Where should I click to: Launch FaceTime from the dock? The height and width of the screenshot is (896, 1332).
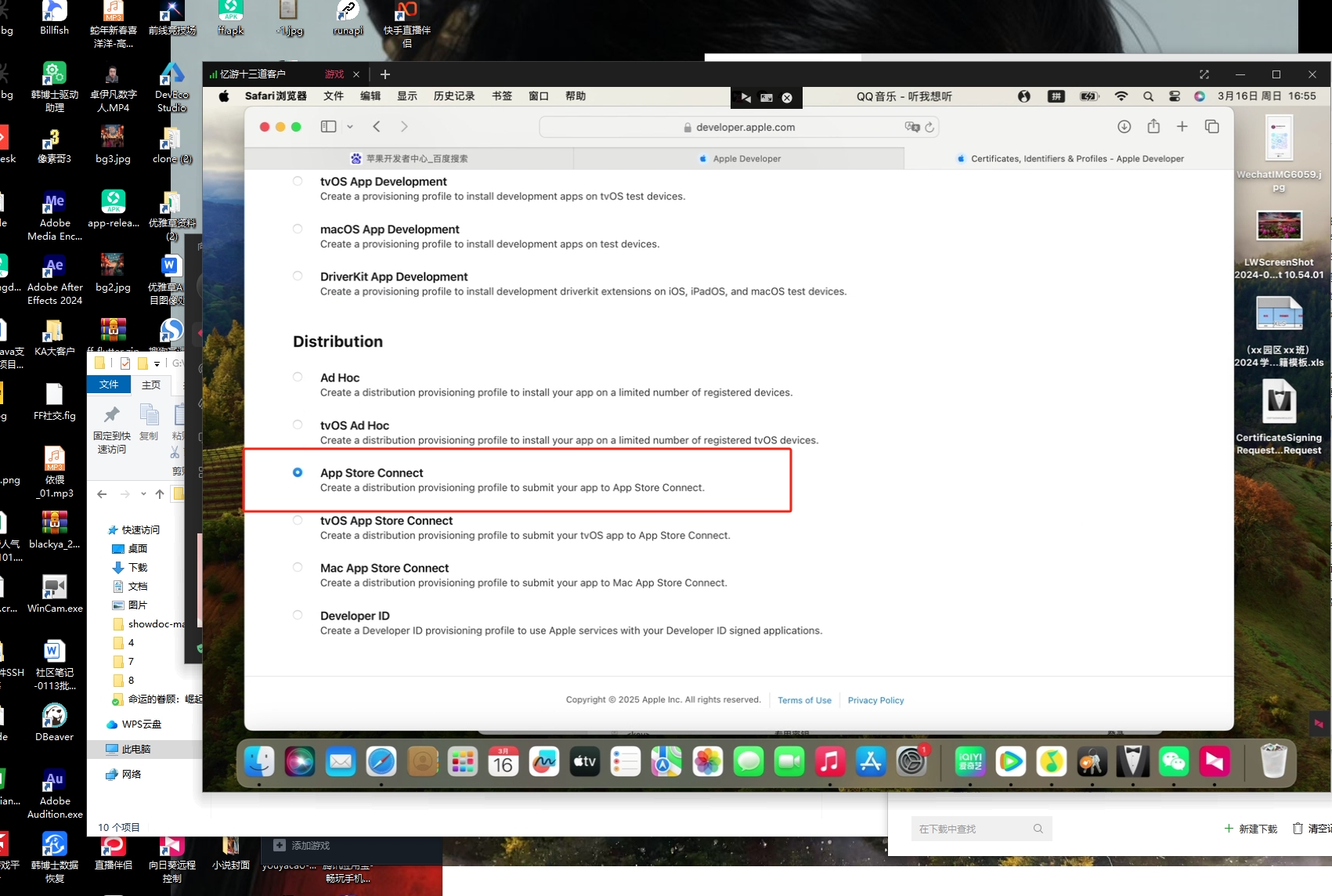[x=789, y=761]
